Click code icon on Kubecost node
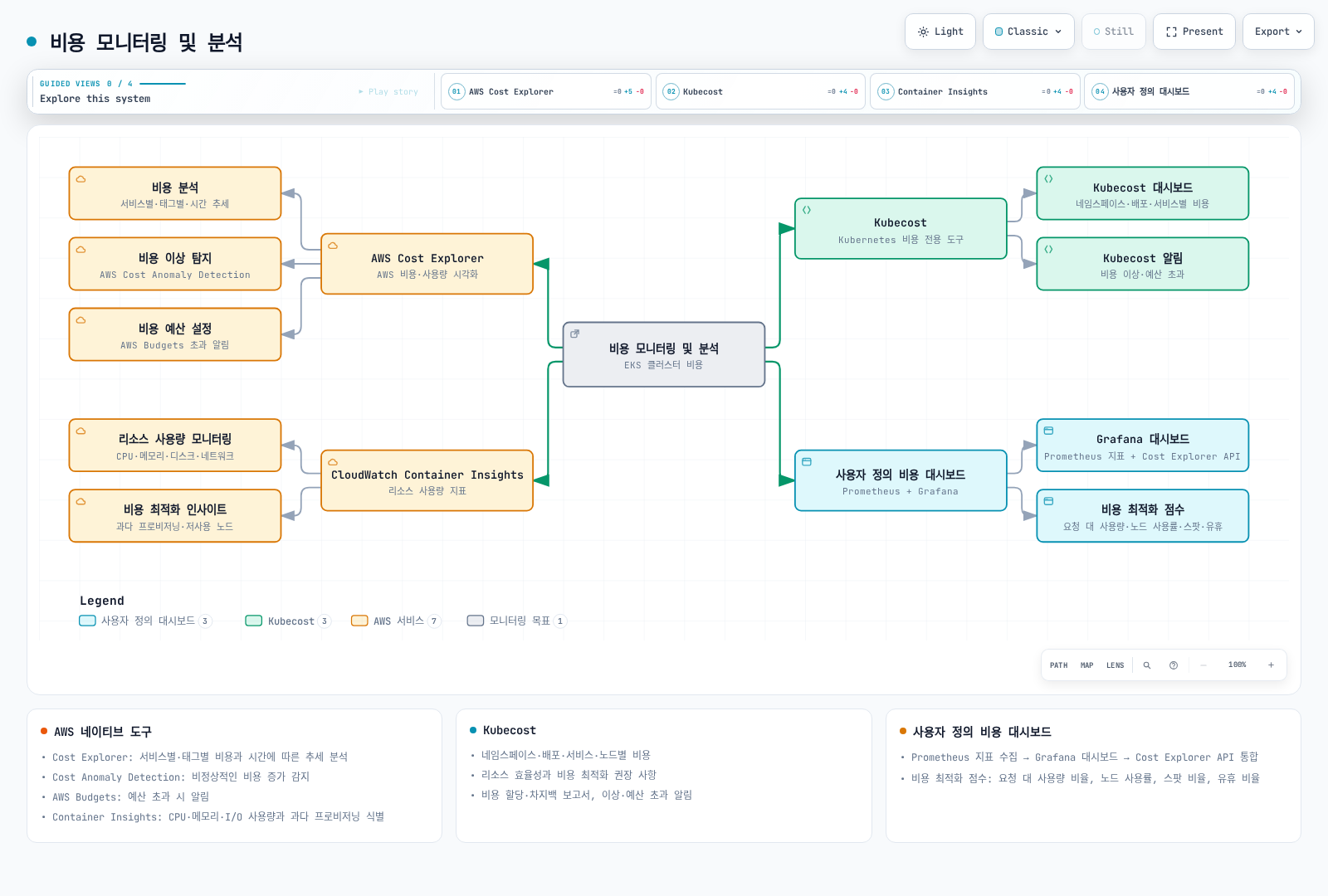This screenshot has height=896, width=1328. click(x=807, y=210)
